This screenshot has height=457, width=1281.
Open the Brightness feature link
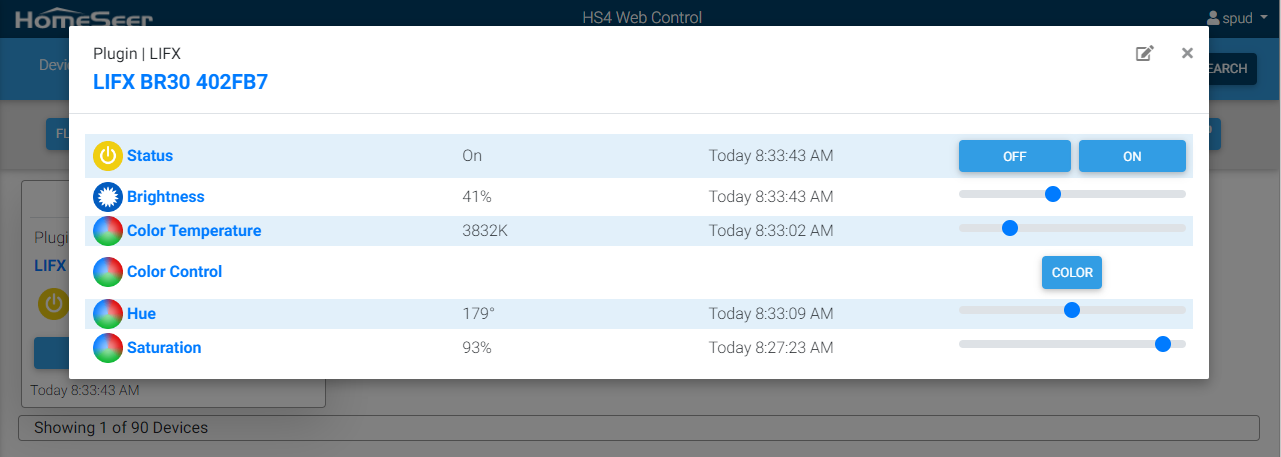[165, 197]
